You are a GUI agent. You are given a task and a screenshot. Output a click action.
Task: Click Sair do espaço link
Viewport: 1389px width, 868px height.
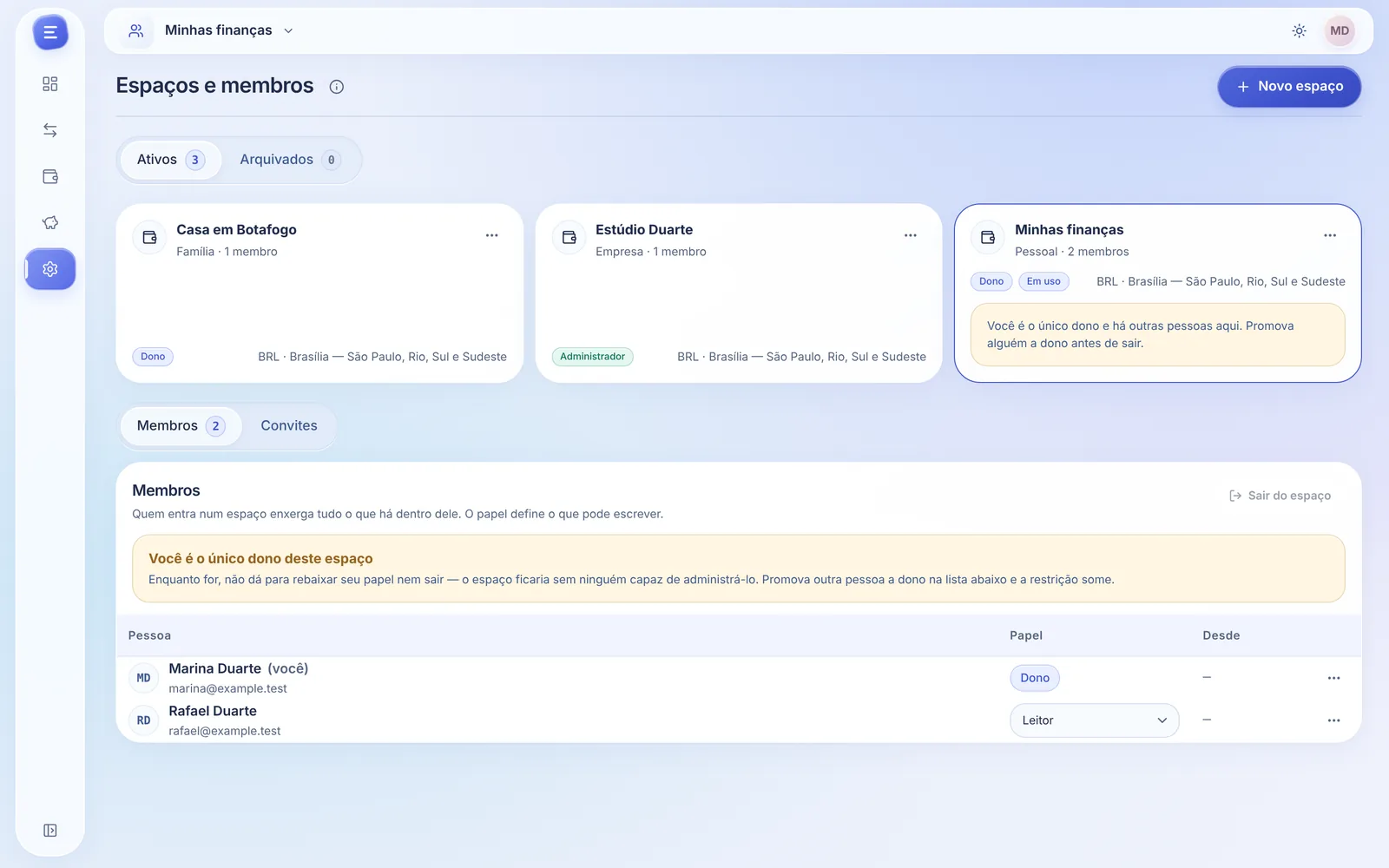point(1280,496)
